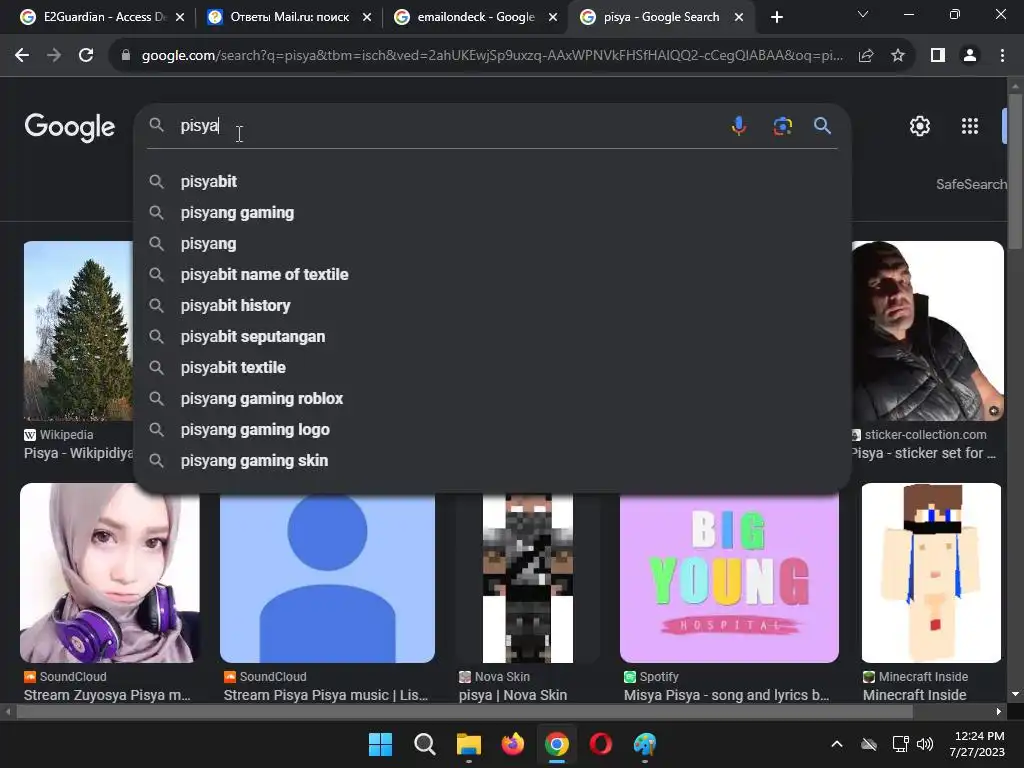Image resolution: width=1024 pixels, height=768 pixels.
Task: Open Minecraft Inside skin image
Action: (931, 573)
